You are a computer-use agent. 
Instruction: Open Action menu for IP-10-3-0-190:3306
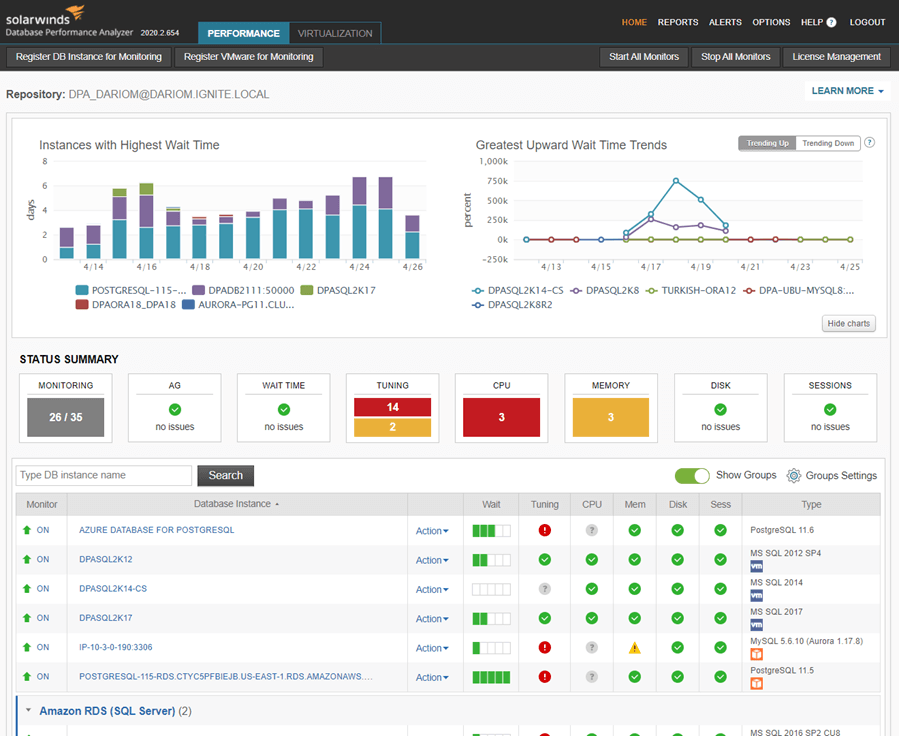(432, 648)
